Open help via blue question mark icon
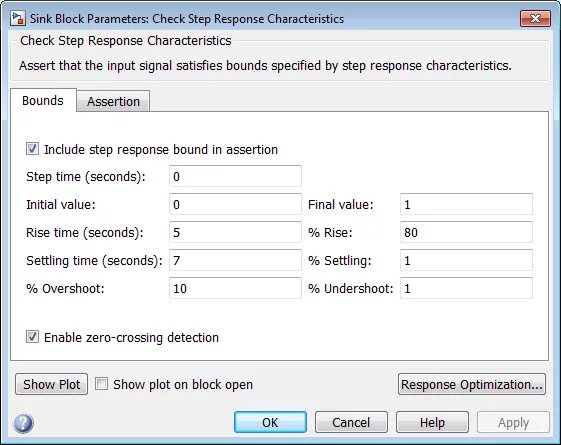The height and width of the screenshot is (445, 561). click(x=23, y=423)
